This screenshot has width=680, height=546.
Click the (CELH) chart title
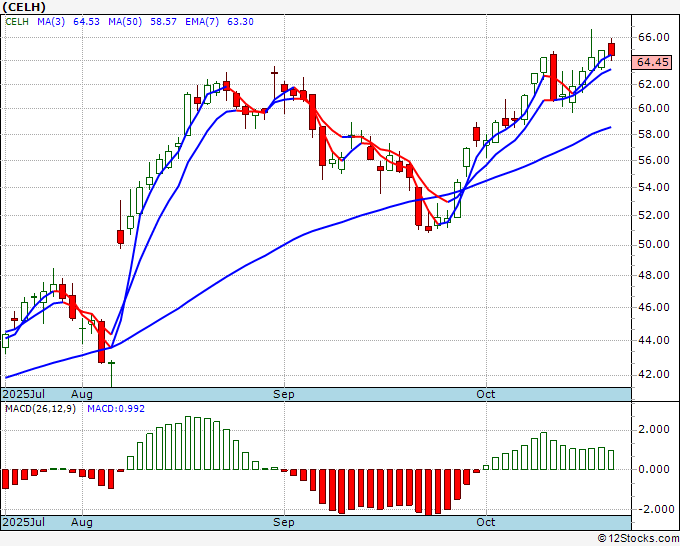[x=23, y=7]
